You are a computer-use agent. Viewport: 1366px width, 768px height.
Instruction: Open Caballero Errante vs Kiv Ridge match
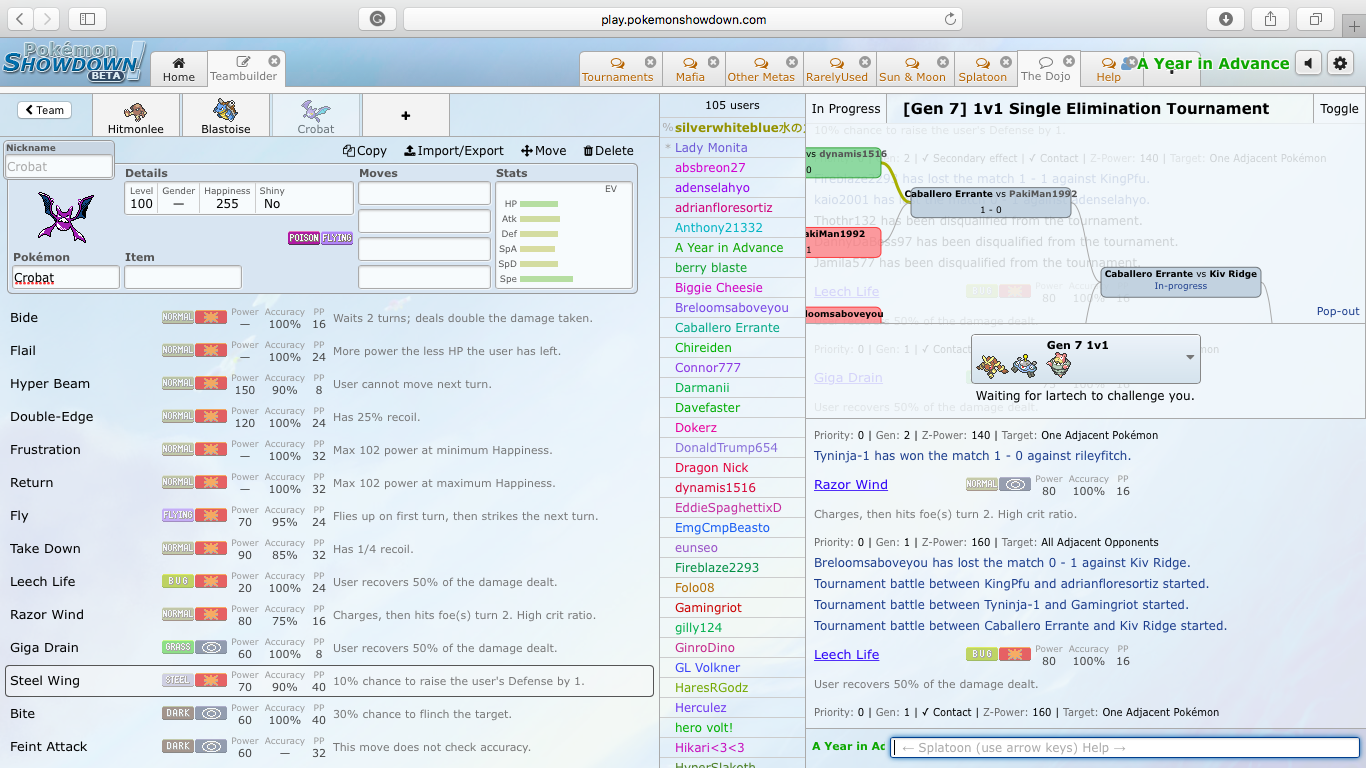1181,280
